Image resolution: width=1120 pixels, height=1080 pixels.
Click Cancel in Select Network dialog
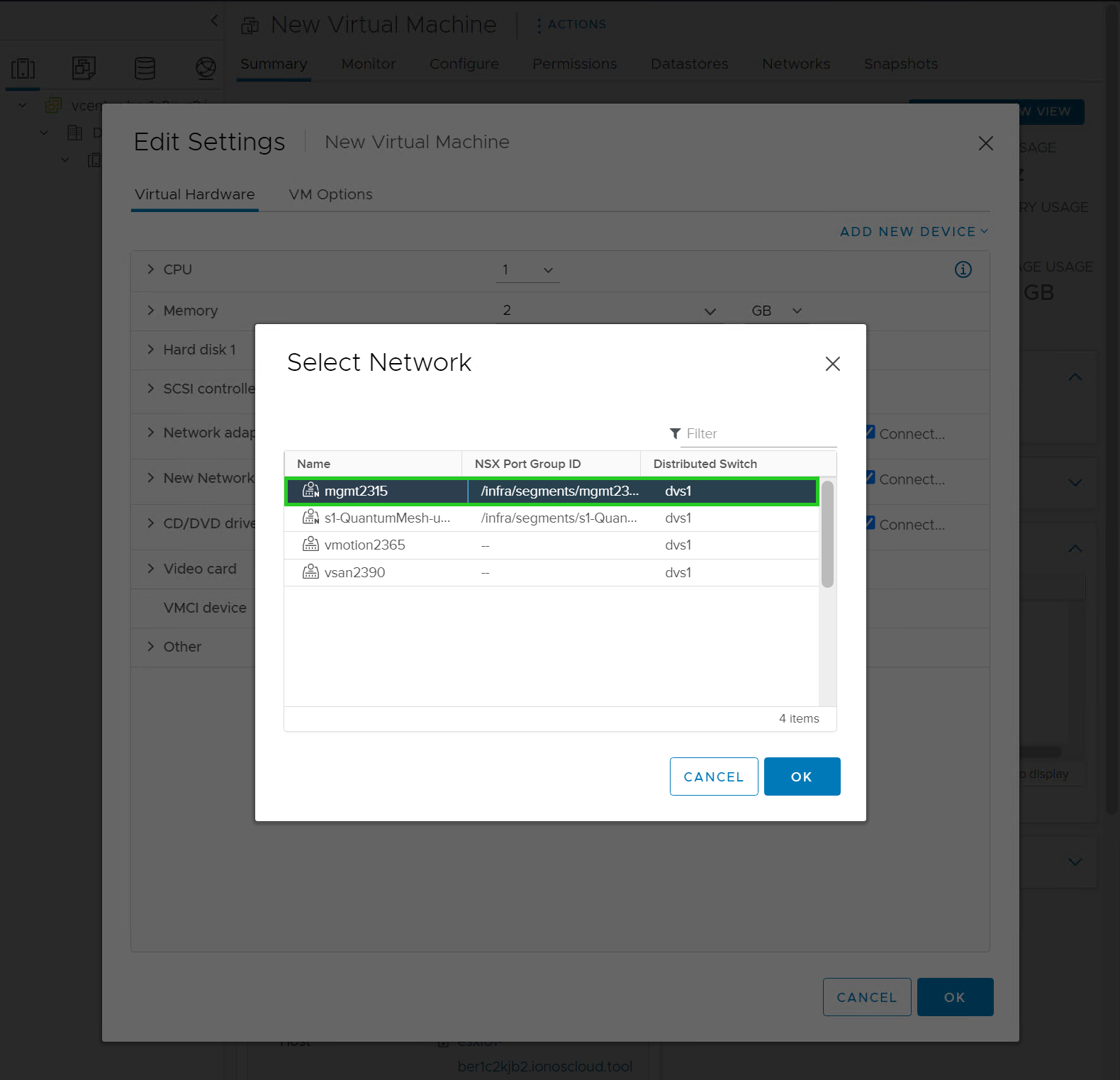[x=714, y=776]
